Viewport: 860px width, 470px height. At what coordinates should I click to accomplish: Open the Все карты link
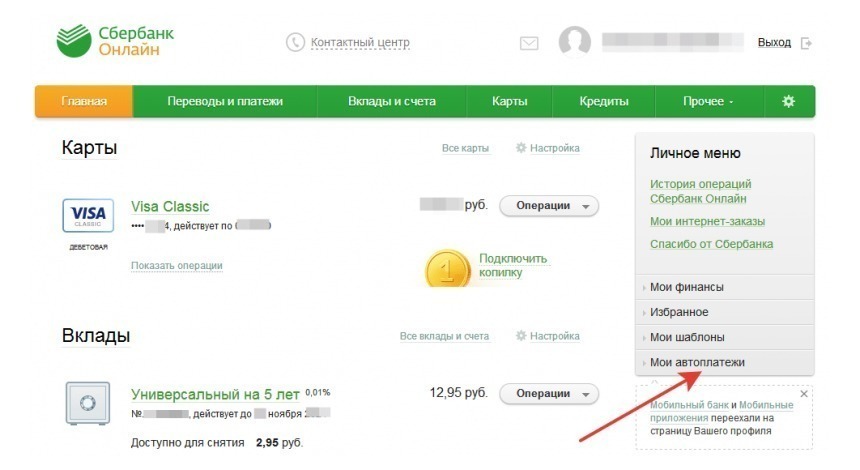[465, 148]
